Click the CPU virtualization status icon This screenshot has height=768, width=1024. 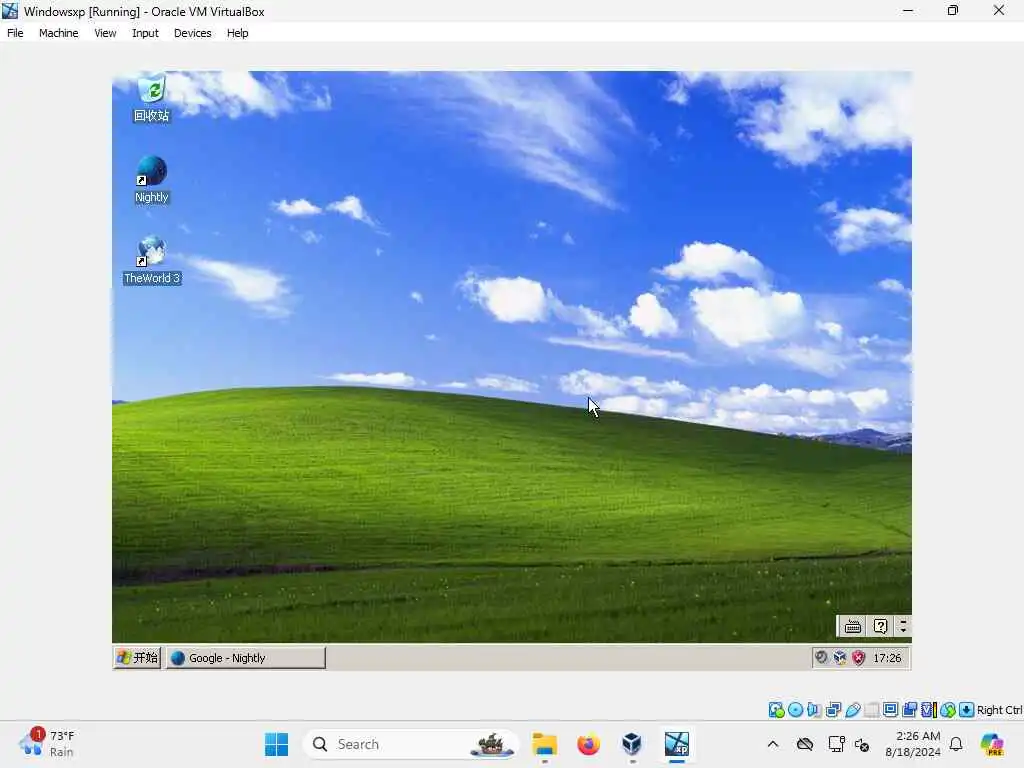point(929,710)
